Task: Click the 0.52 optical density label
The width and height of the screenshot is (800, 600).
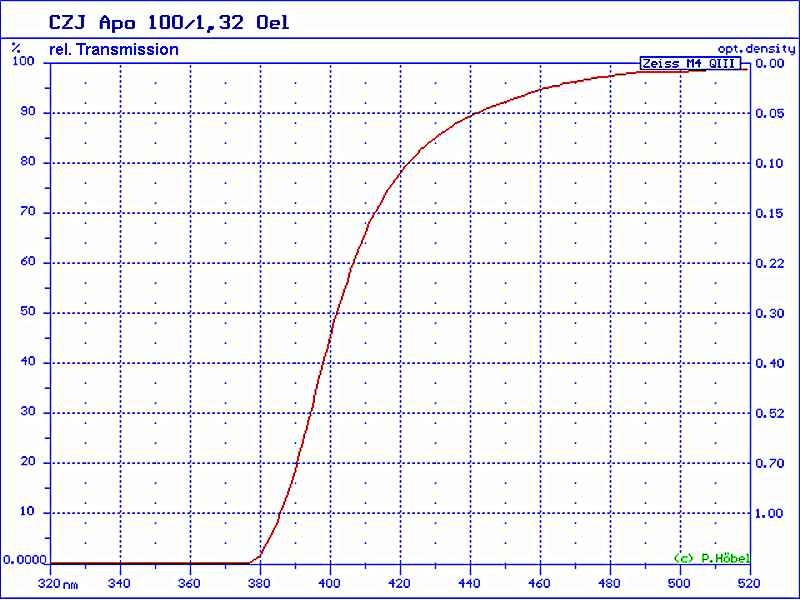Action: pyautogui.click(x=769, y=413)
